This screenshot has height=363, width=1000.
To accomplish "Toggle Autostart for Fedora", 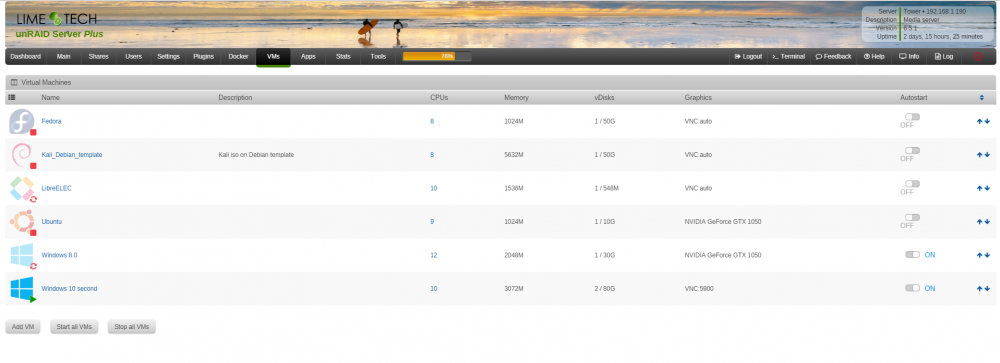I will click(912, 117).
